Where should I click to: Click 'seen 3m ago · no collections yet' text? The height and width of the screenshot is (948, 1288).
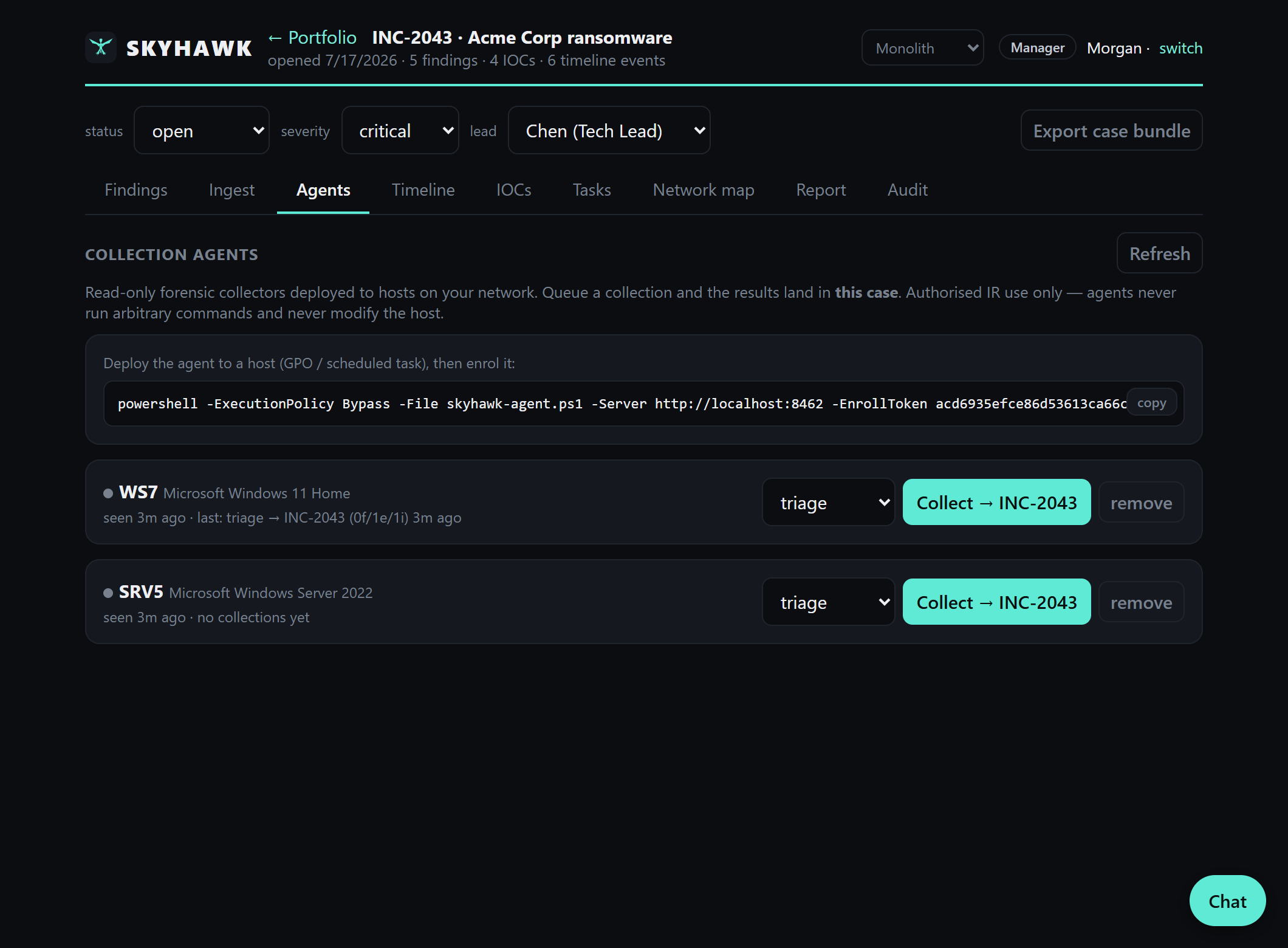tap(206, 617)
